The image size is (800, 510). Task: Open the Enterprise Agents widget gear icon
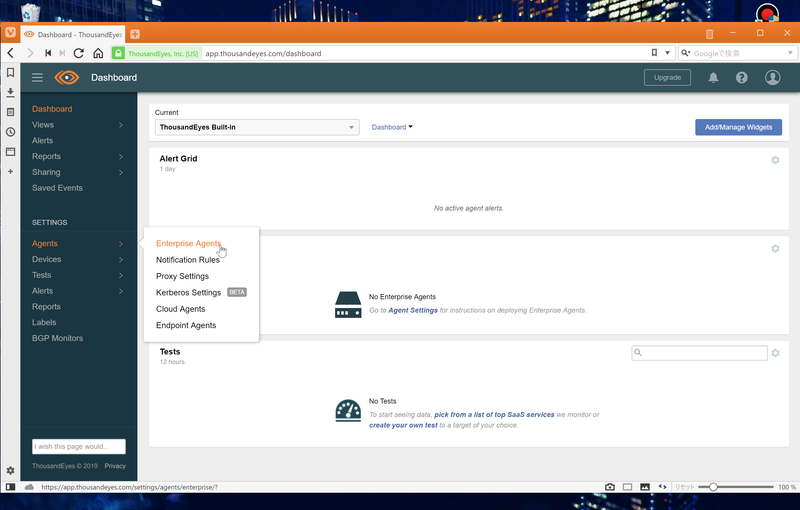pos(775,249)
